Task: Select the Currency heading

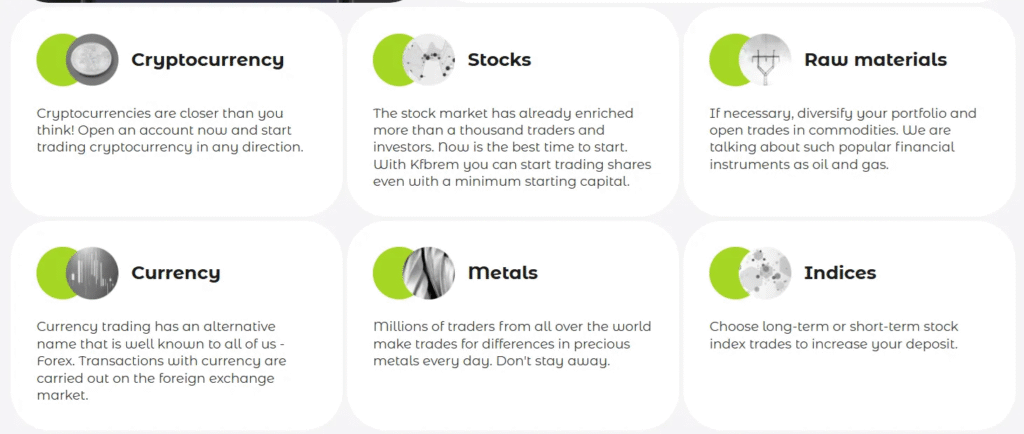Action: [x=175, y=273]
